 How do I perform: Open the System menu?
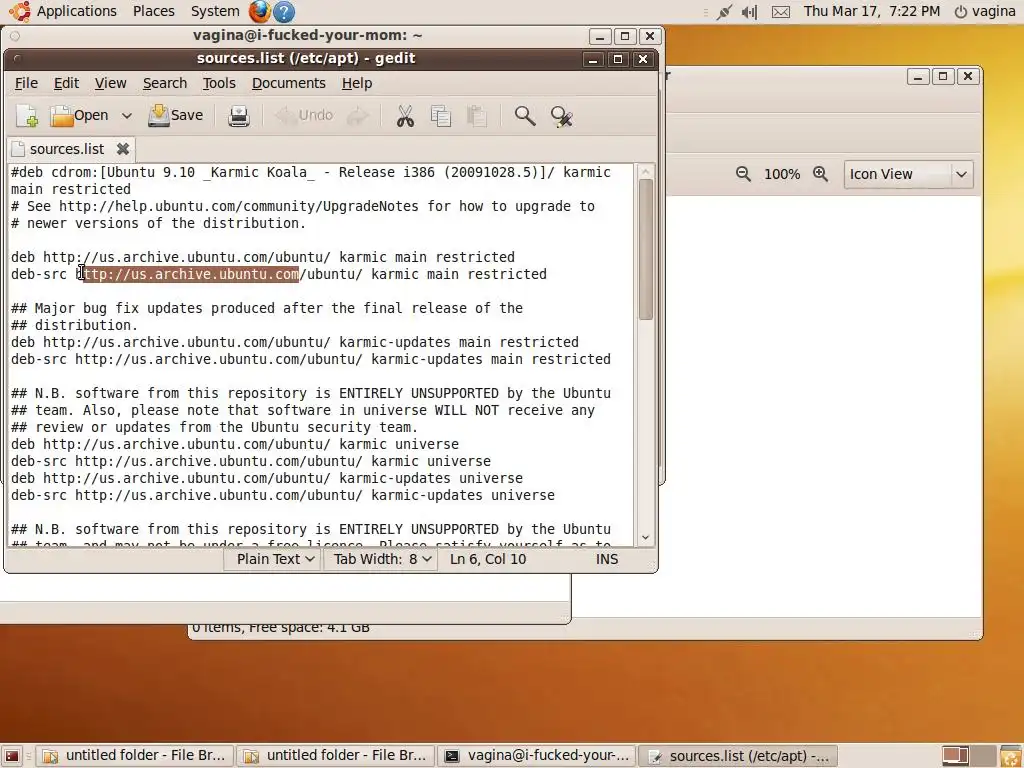coord(215,11)
